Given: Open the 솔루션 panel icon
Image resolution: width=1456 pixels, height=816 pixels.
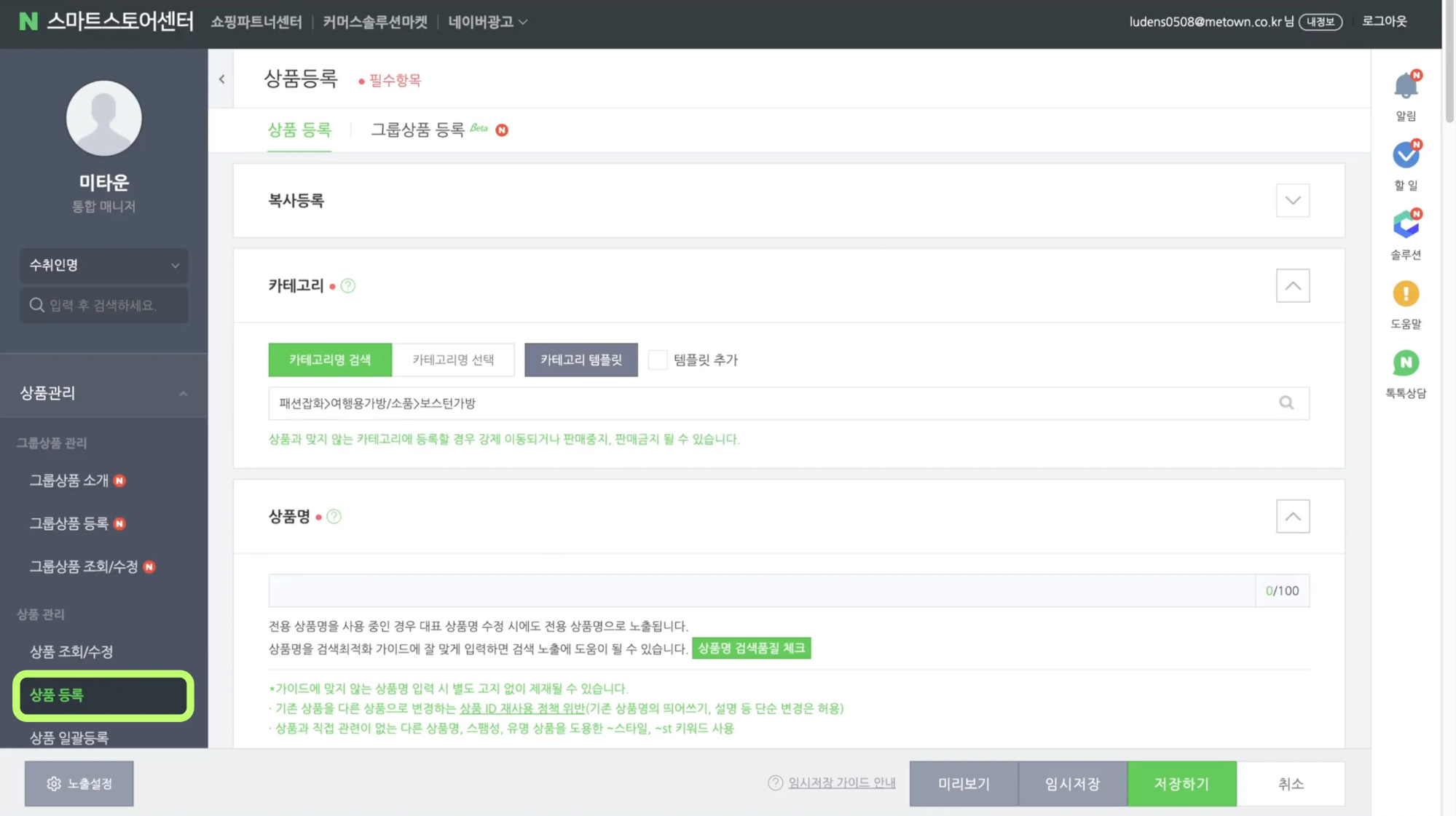Looking at the screenshot, I should pyautogui.click(x=1405, y=224).
